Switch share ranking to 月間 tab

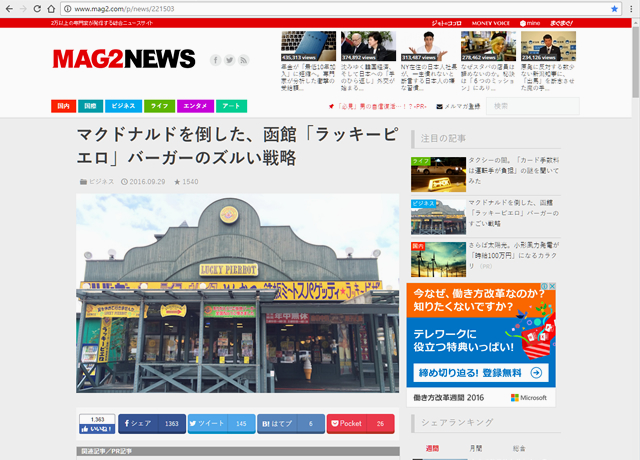pyautogui.click(x=476, y=449)
